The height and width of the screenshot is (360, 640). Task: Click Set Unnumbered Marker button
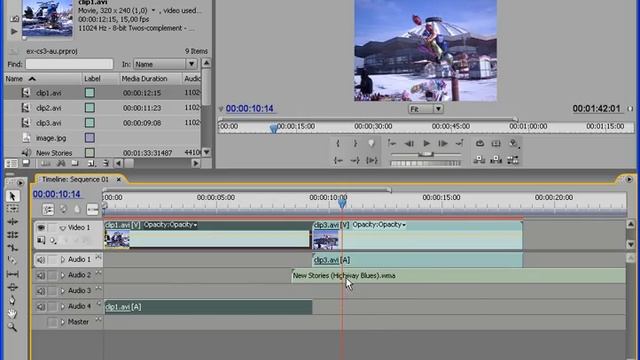371,143
